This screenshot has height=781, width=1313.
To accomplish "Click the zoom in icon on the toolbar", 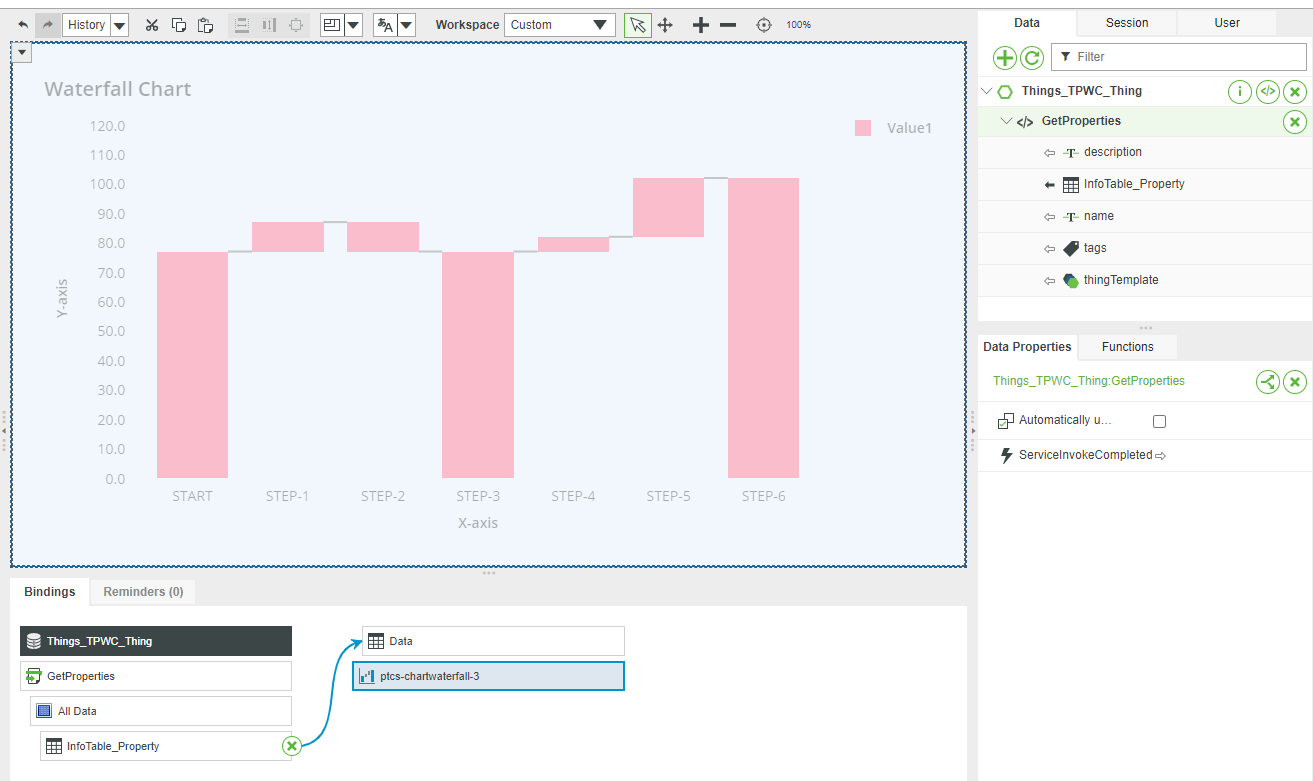I will [x=700, y=24].
